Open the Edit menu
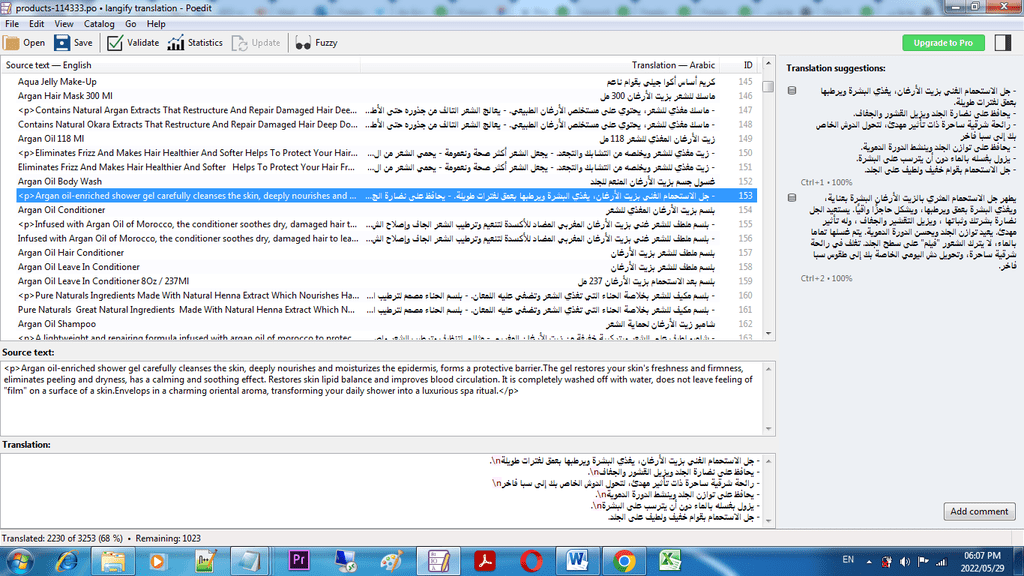This screenshot has width=1024, height=576. point(37,24)
